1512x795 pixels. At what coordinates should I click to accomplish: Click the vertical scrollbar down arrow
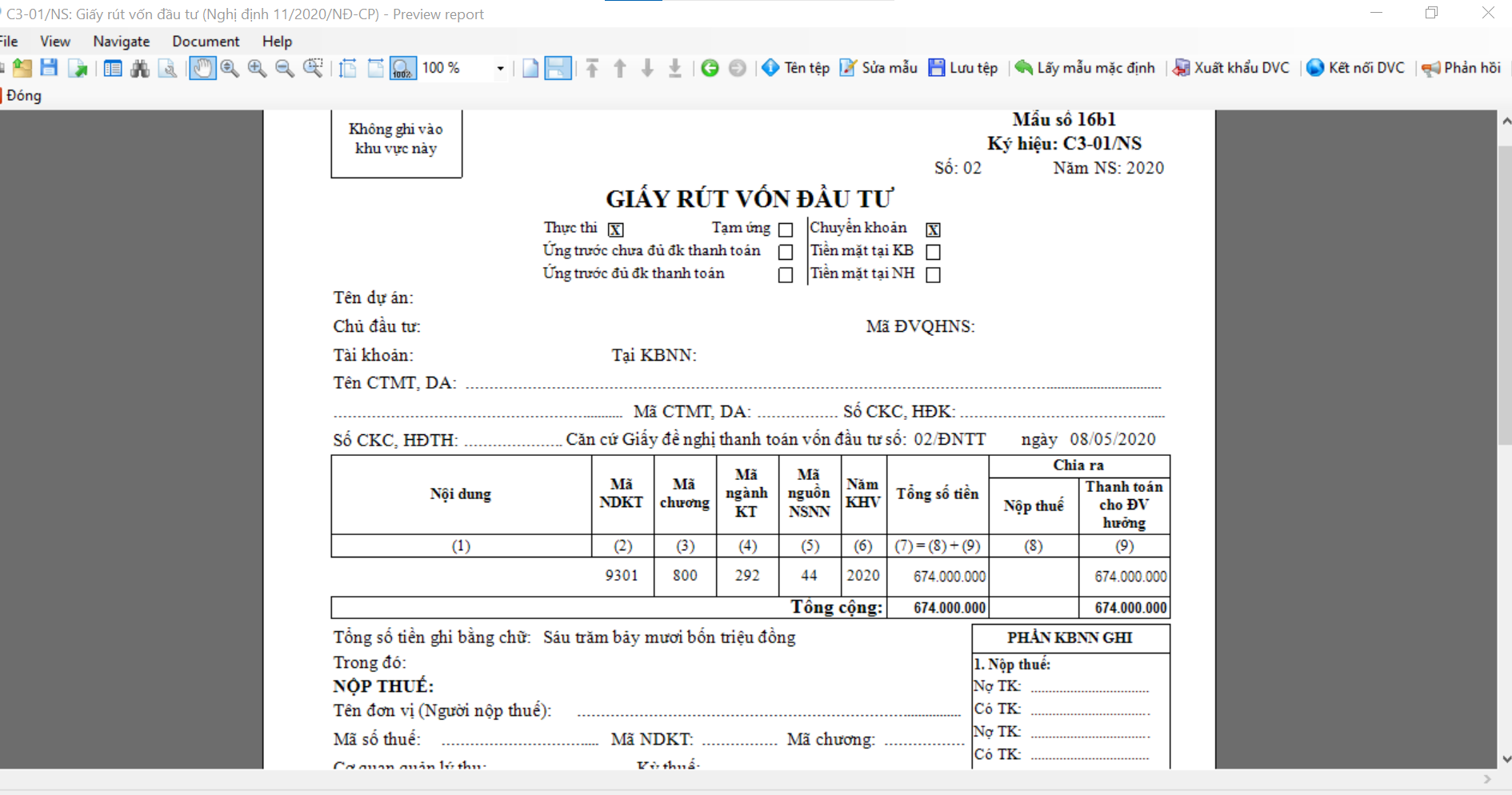pyautogui.click(x=1506, y=759)
